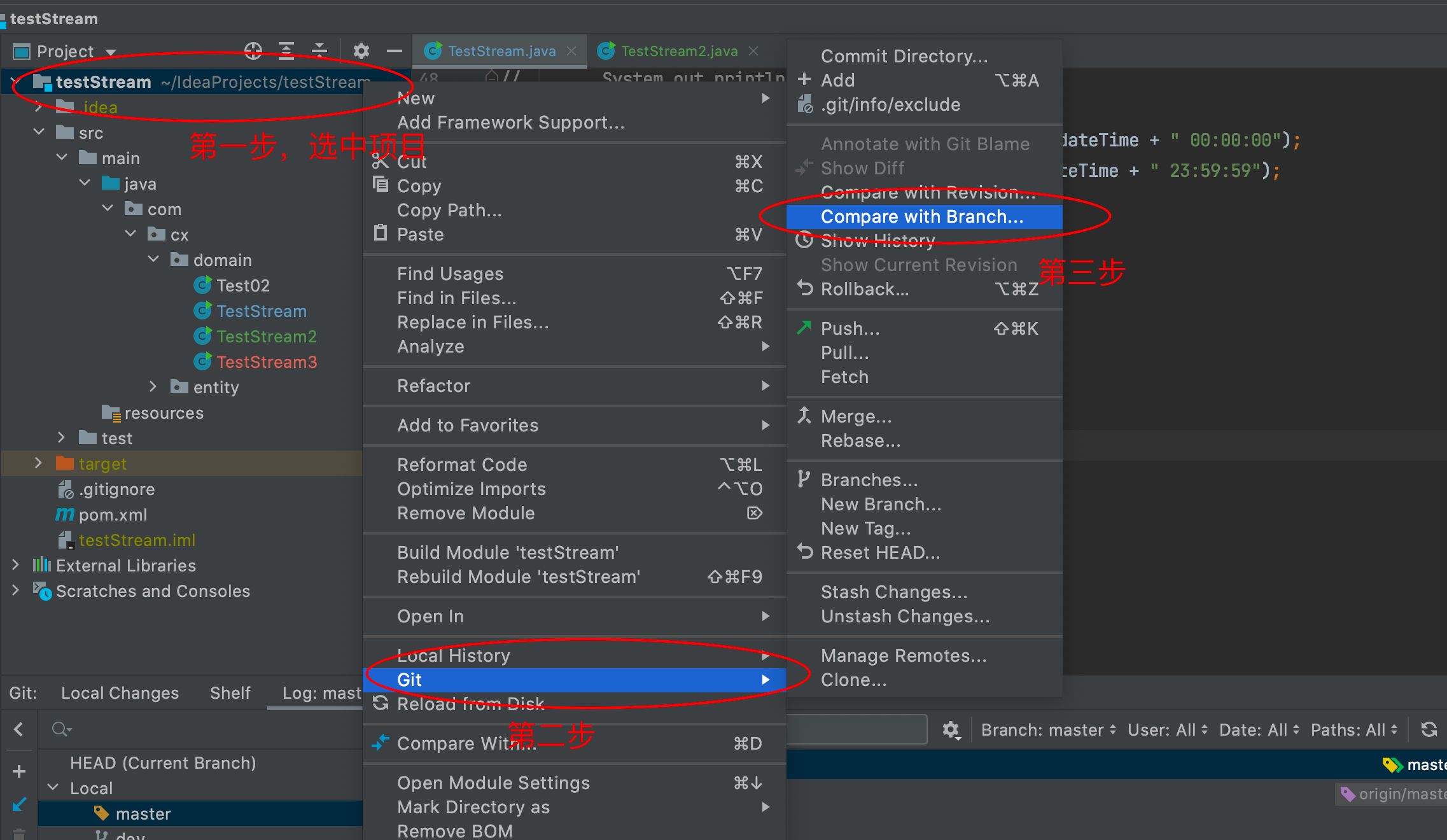Open the Git log settings gear
Screen dimensions: 1447x840
click(951, 729)
